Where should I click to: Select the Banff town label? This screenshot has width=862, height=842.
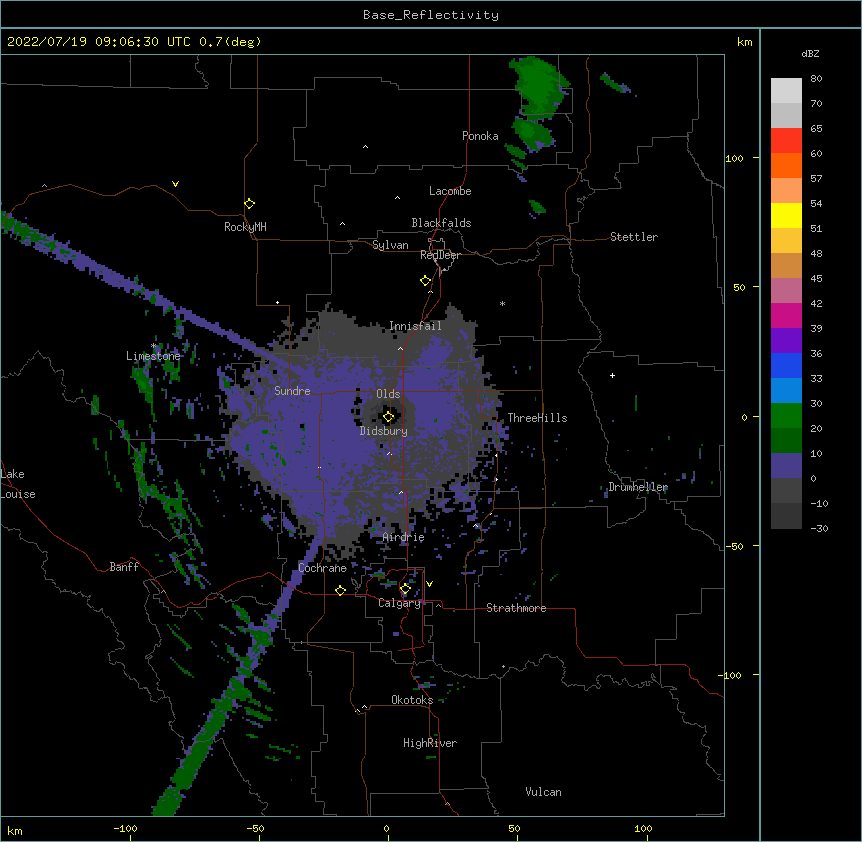[x=124, y=567]
